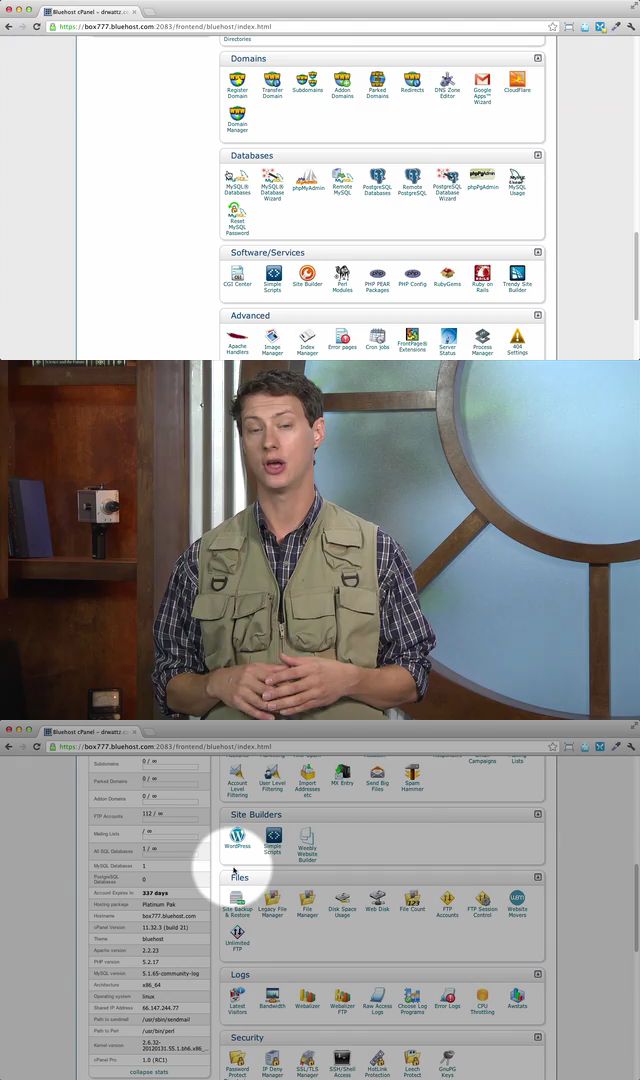Open the Spam Hammer icon
The image size is (640, 1080).
(412, 778)
